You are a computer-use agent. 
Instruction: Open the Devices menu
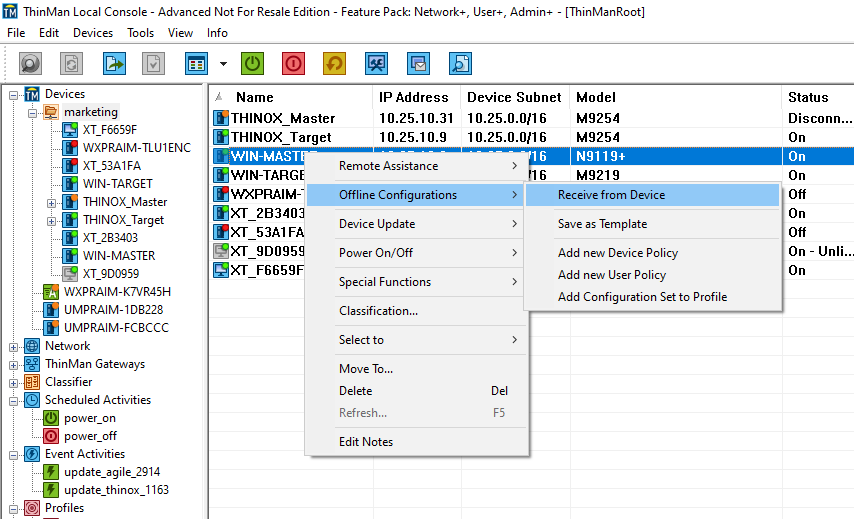[93, 33]
